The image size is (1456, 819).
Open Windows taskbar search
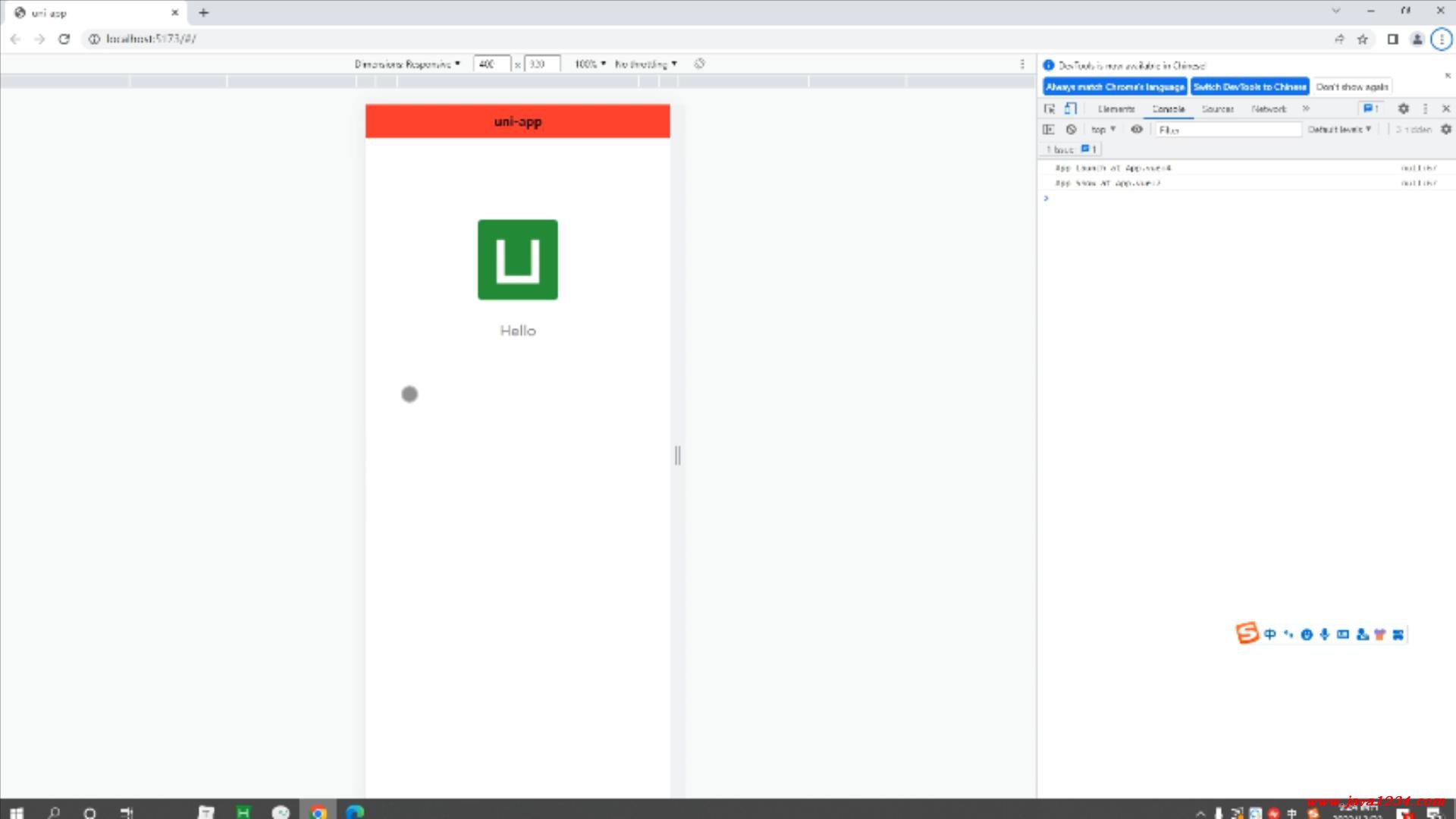coord(53,812)
